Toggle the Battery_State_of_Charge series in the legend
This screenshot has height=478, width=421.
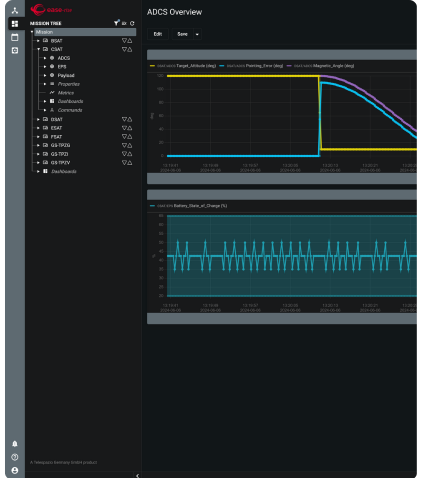[189, 206]
